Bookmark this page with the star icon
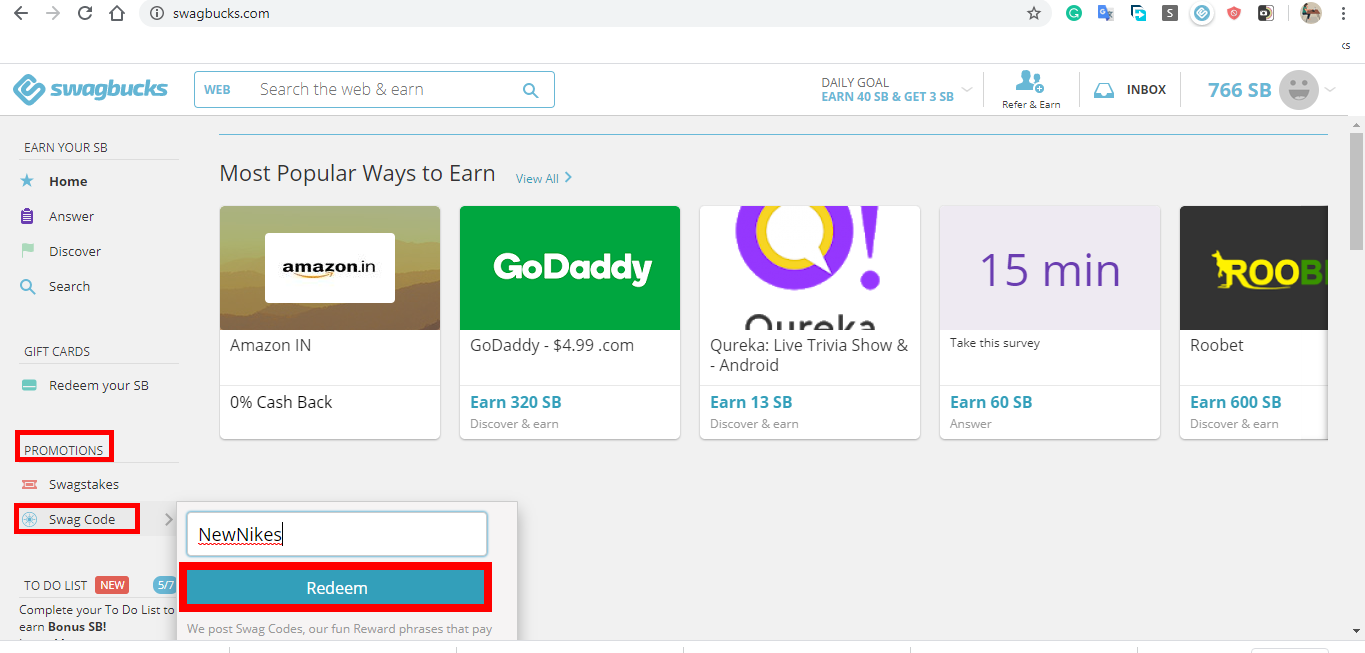1365x653 pixels. coord(1034,13)
